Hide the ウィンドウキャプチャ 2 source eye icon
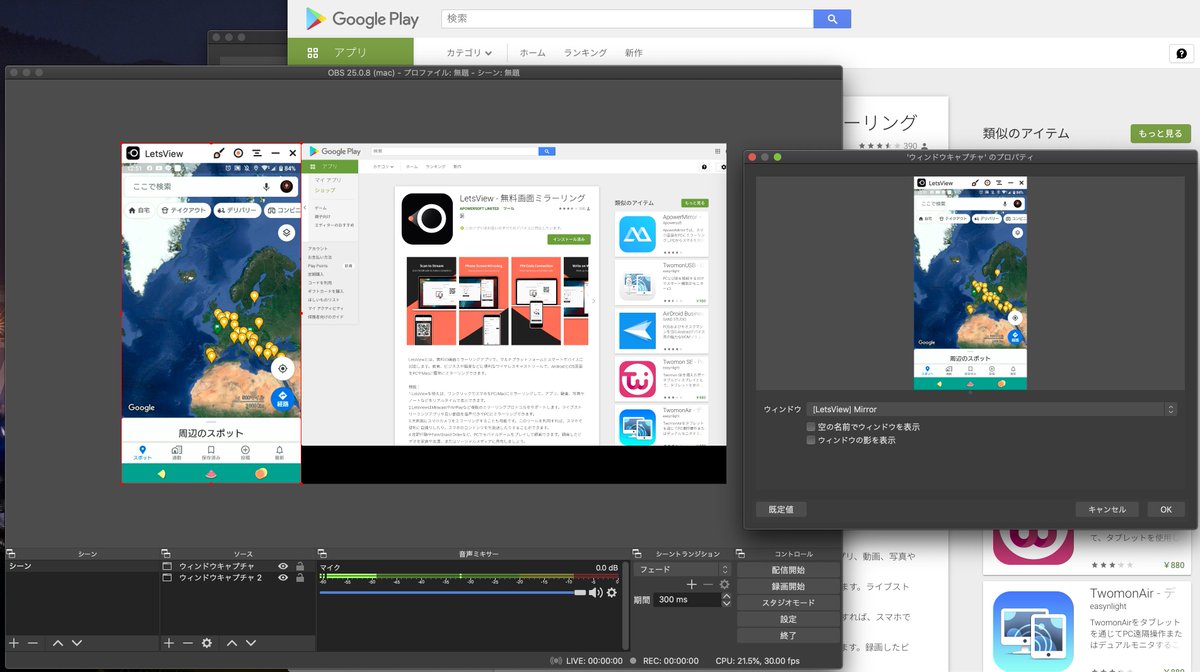 (283, 578)
